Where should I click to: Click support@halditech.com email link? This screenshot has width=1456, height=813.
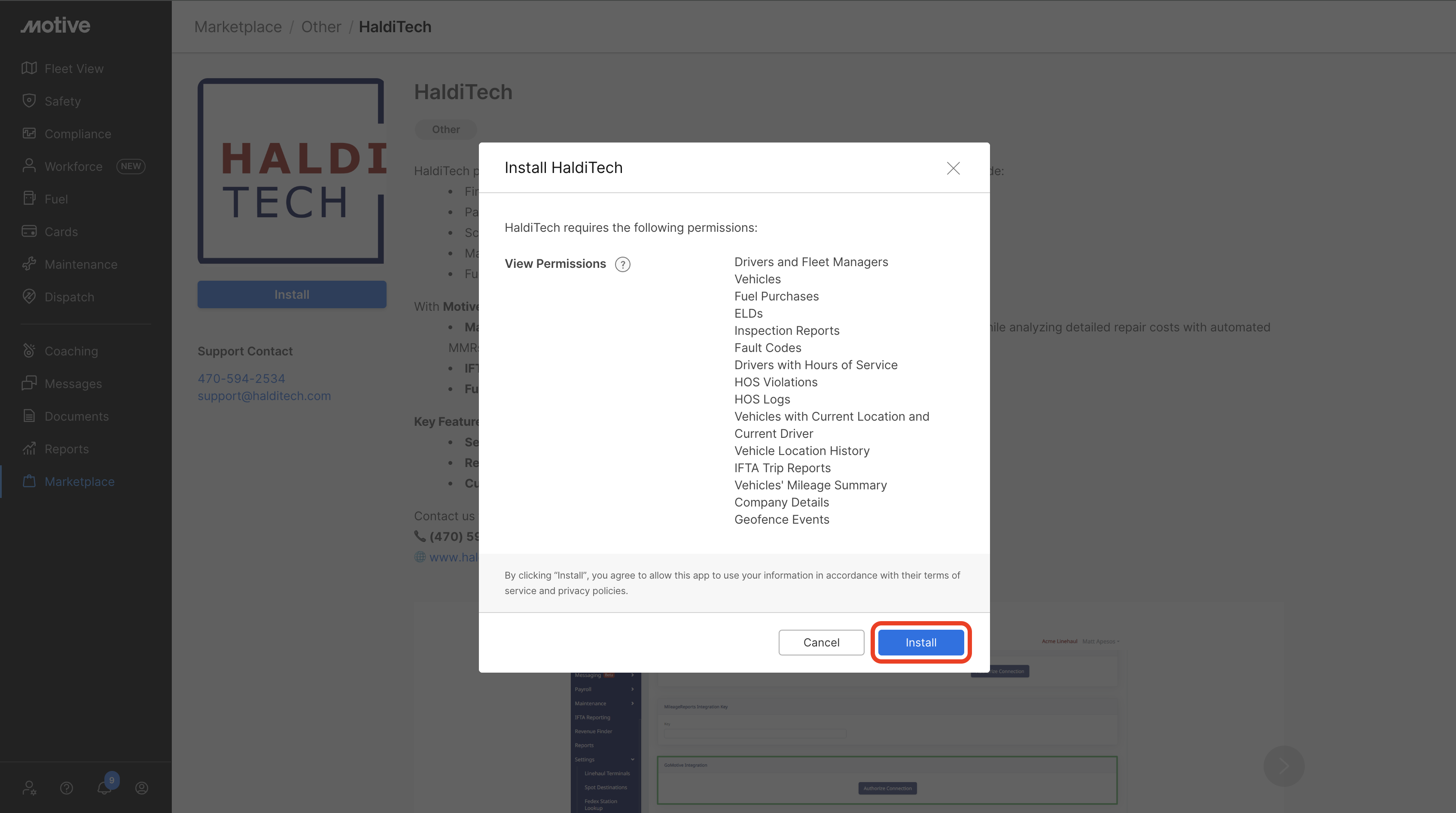point(264,396)
